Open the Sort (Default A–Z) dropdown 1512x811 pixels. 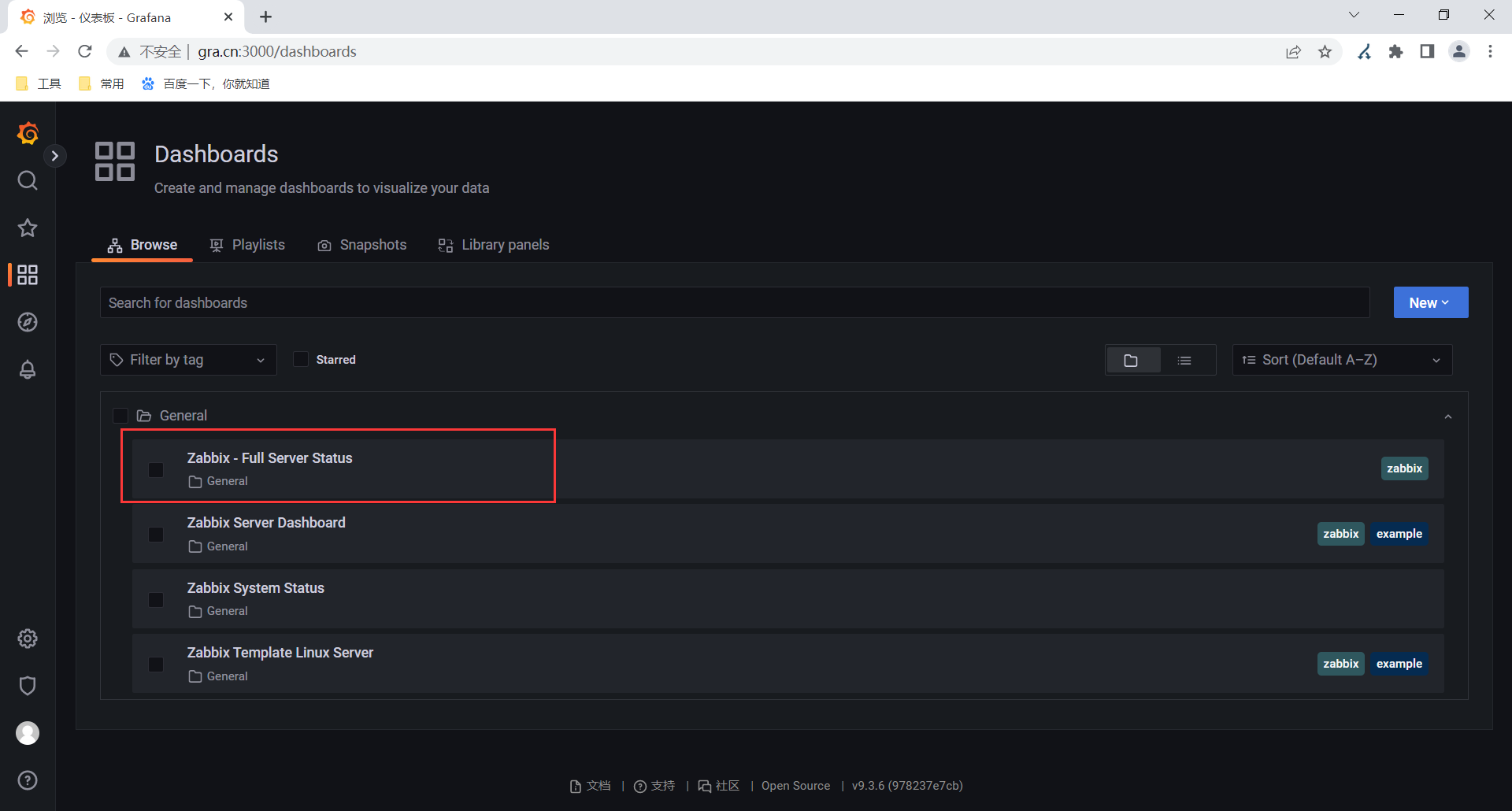tap(1342, 360)
